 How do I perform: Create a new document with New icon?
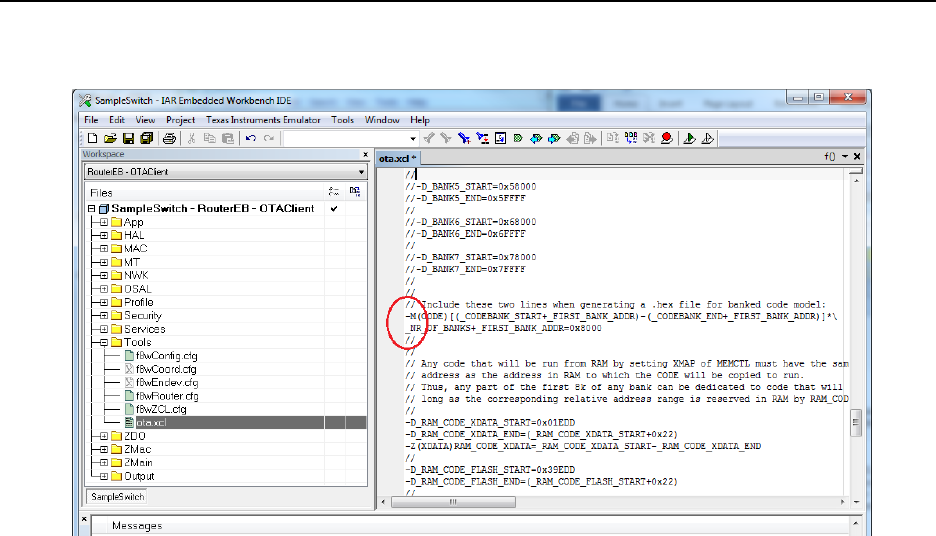pyautogui.click(x=92, y=138)
